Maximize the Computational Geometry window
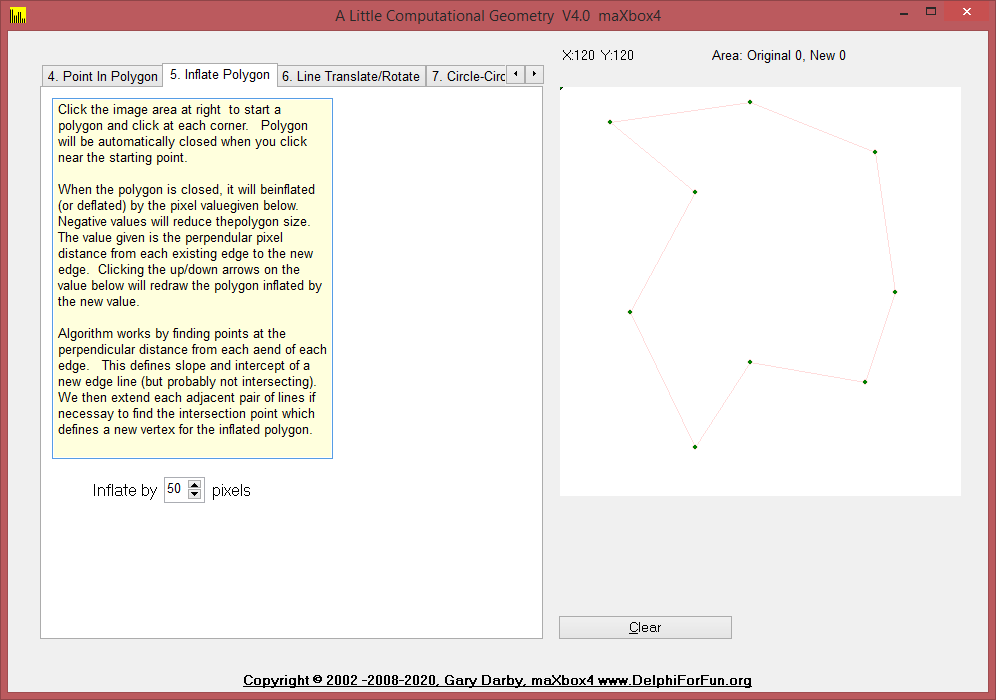Viewport: 996px width, 700px height. point(931,12)
